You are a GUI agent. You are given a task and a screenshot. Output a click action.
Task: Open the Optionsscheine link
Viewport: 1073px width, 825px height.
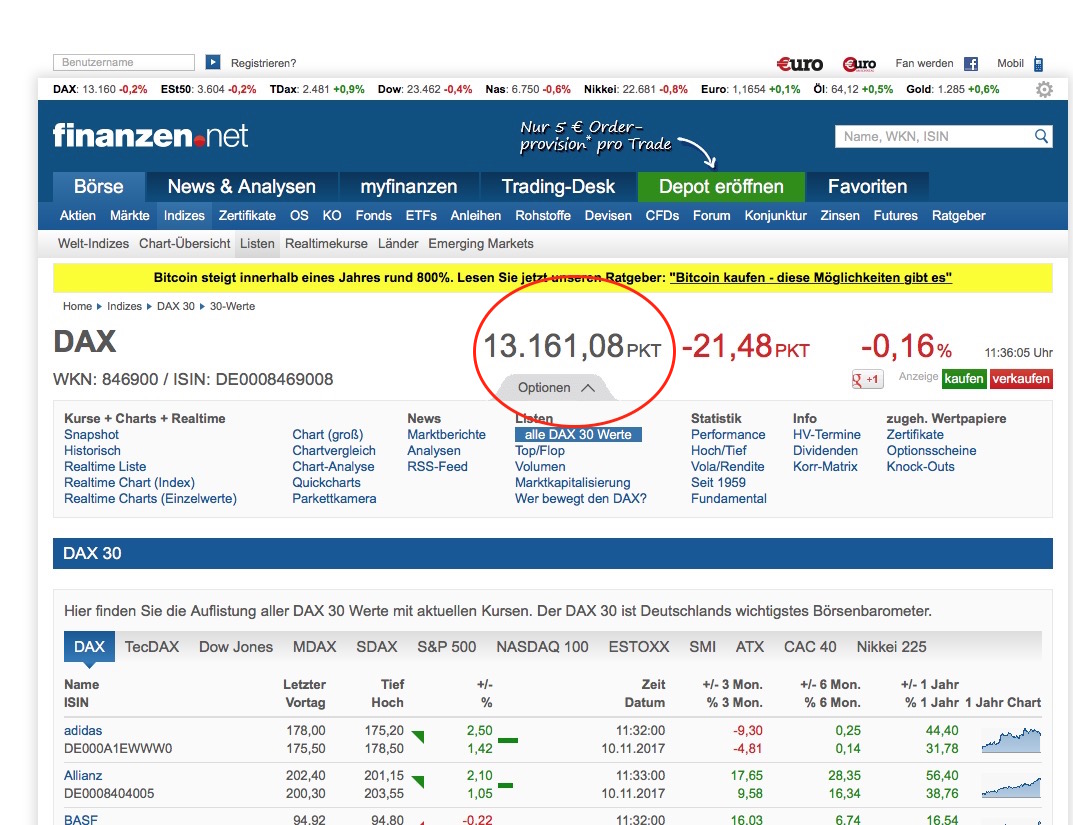(x=931, y=450)
